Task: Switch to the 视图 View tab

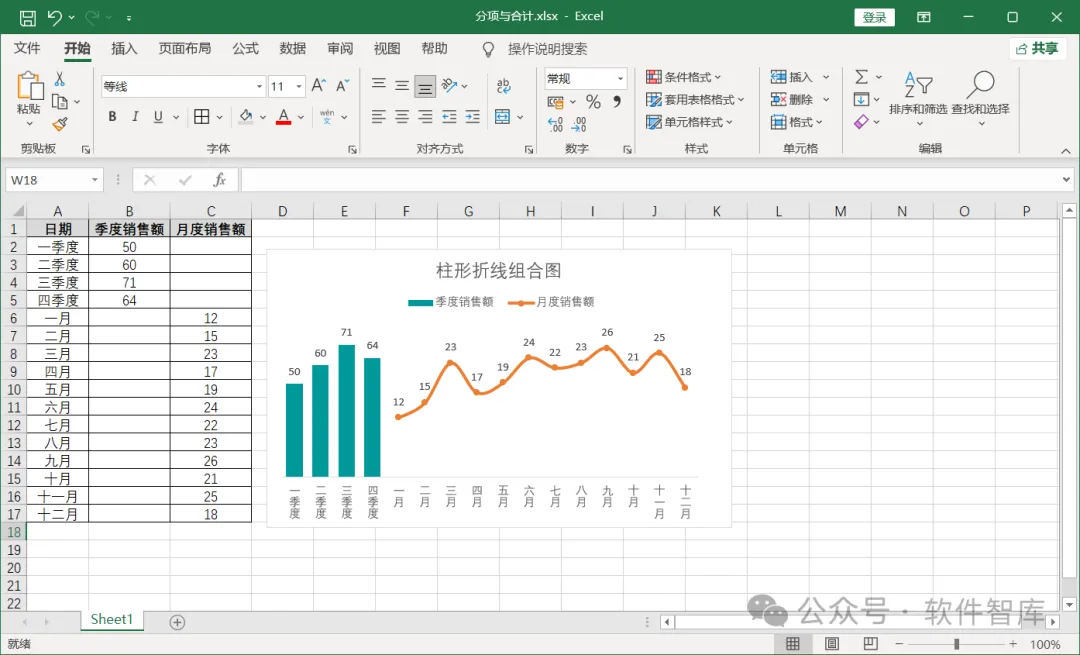Action: coord(387,48)
